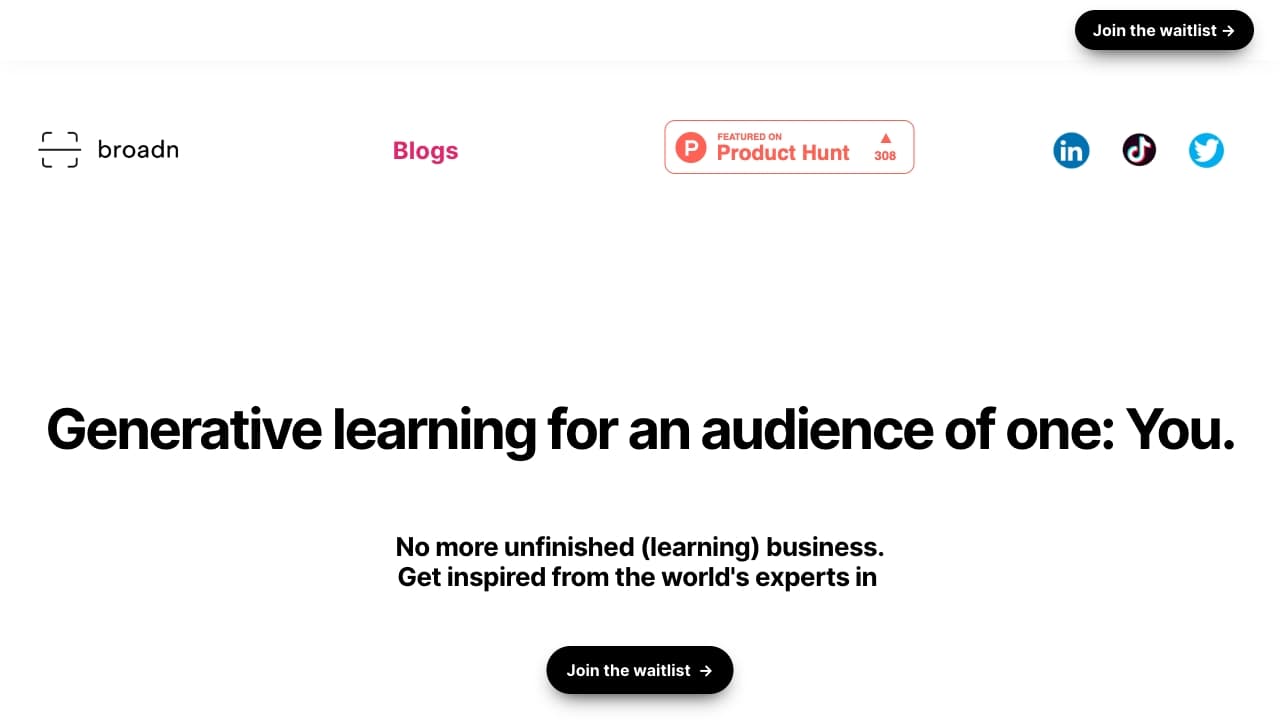
Task: Click the broadn bracket logo icon
Action: click(x=59, y=150)
